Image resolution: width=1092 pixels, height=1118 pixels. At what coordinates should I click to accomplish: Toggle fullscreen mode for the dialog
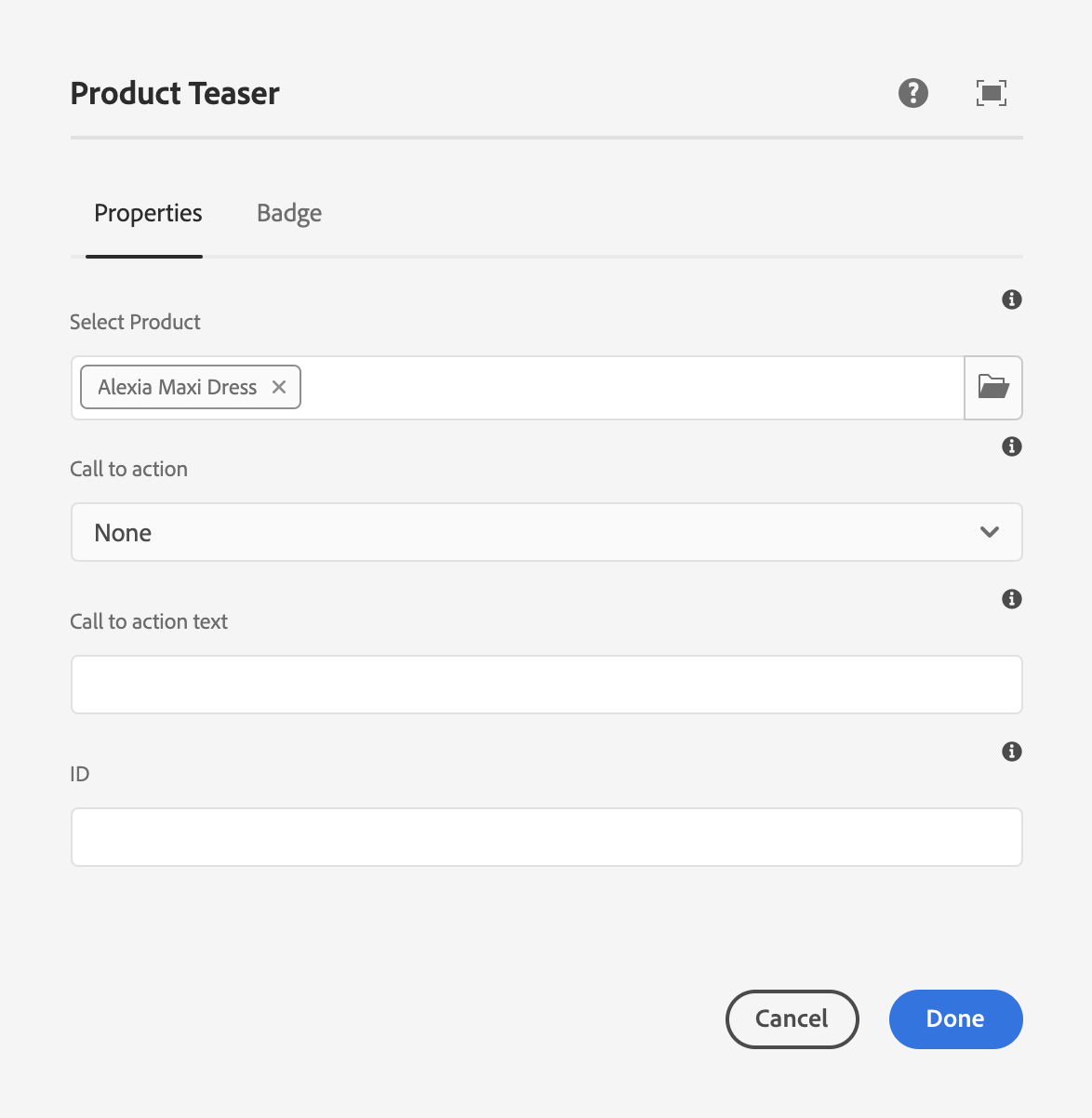[x=991, y=93]
